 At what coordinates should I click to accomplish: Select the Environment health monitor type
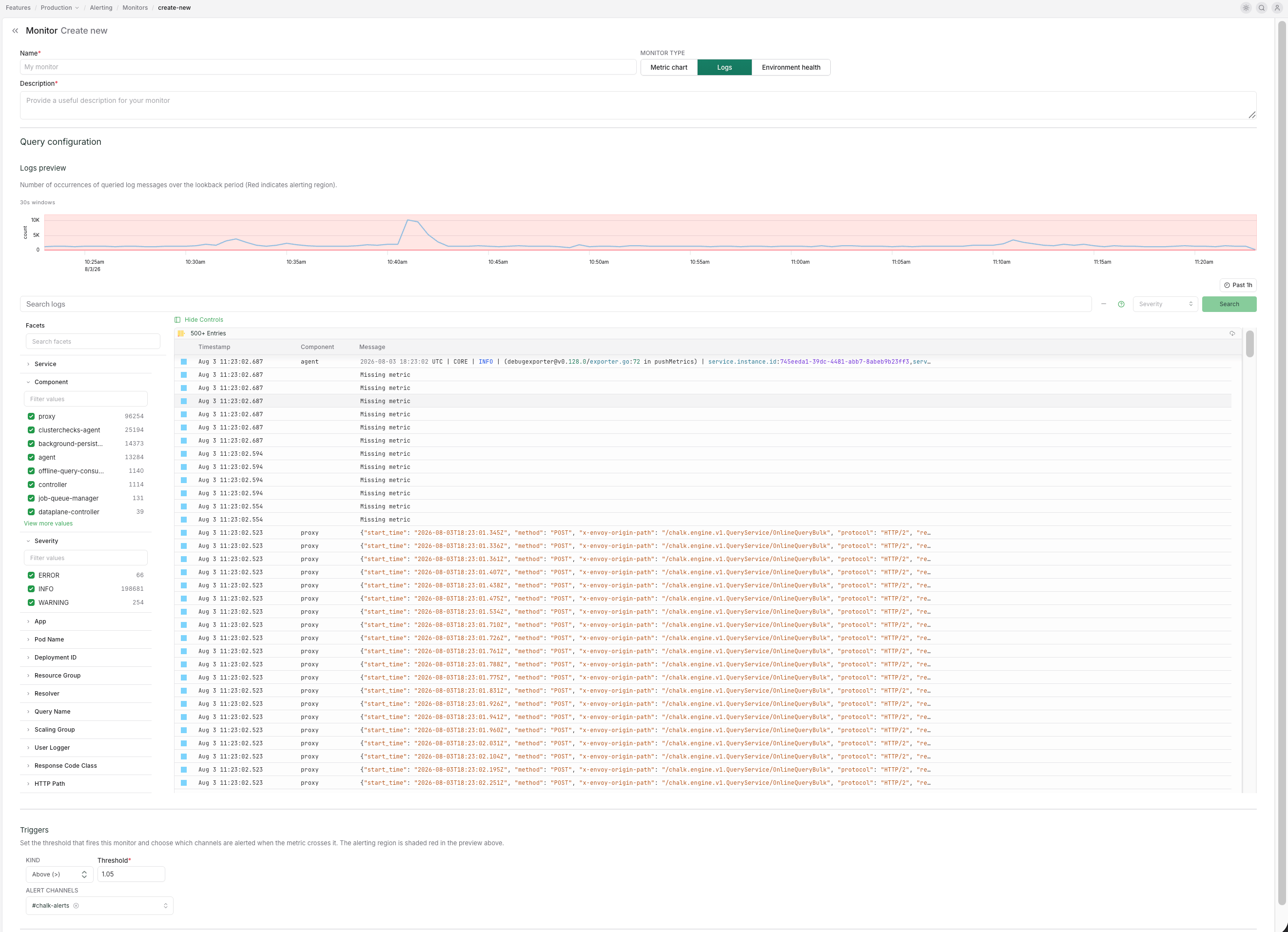[791, 68]
